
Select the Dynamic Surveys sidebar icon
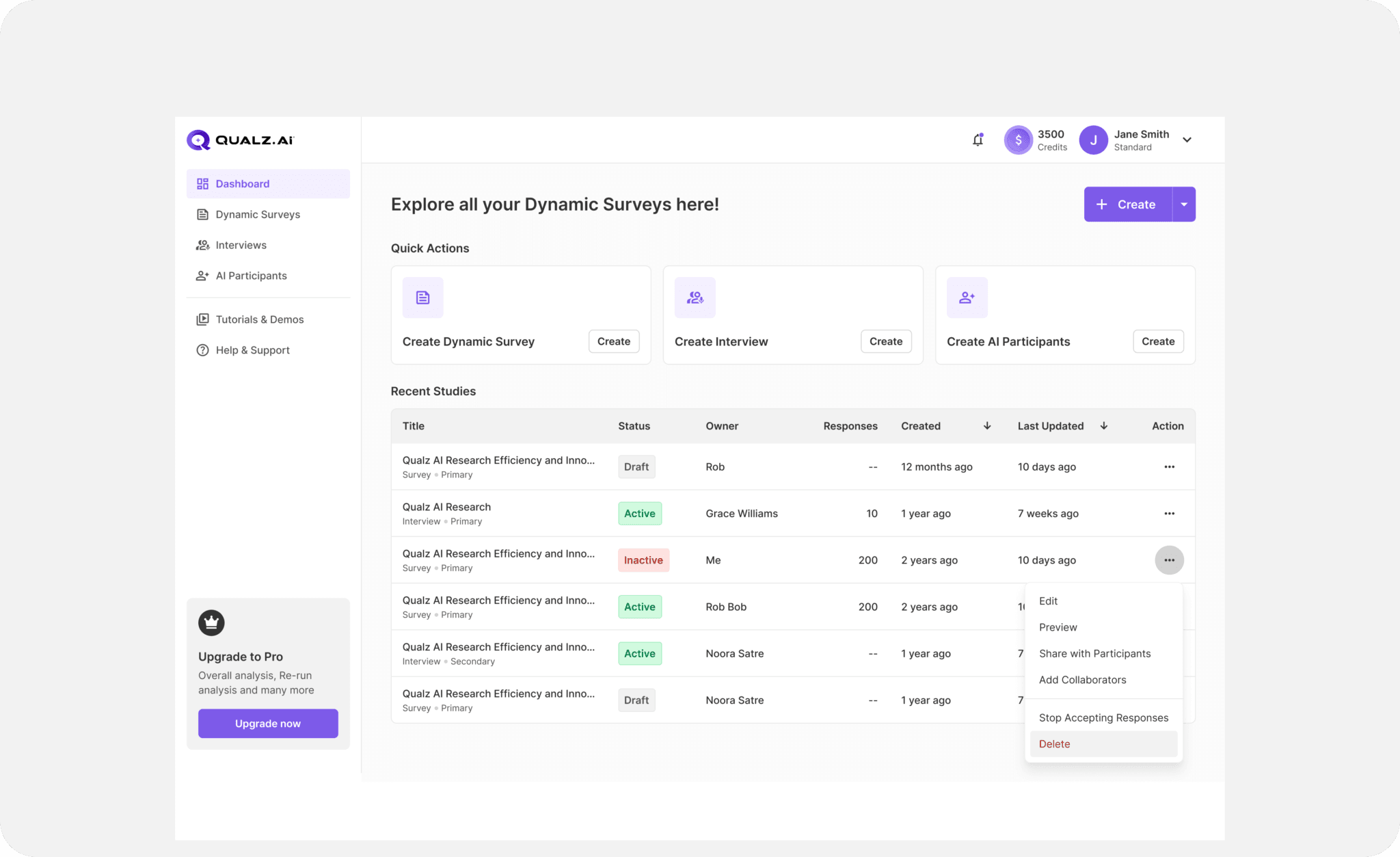tap(202, 214)
